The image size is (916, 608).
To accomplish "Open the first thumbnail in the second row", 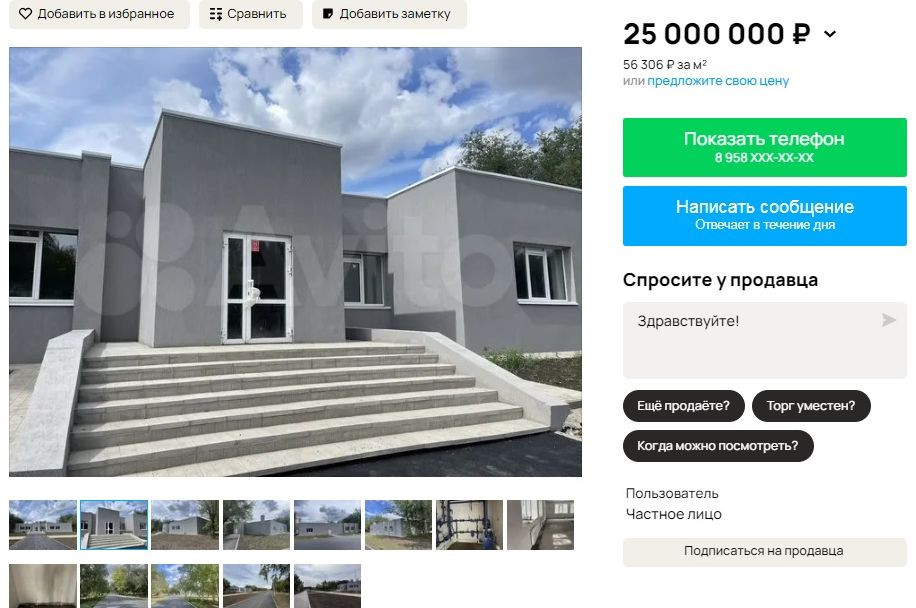I will 43,586.
